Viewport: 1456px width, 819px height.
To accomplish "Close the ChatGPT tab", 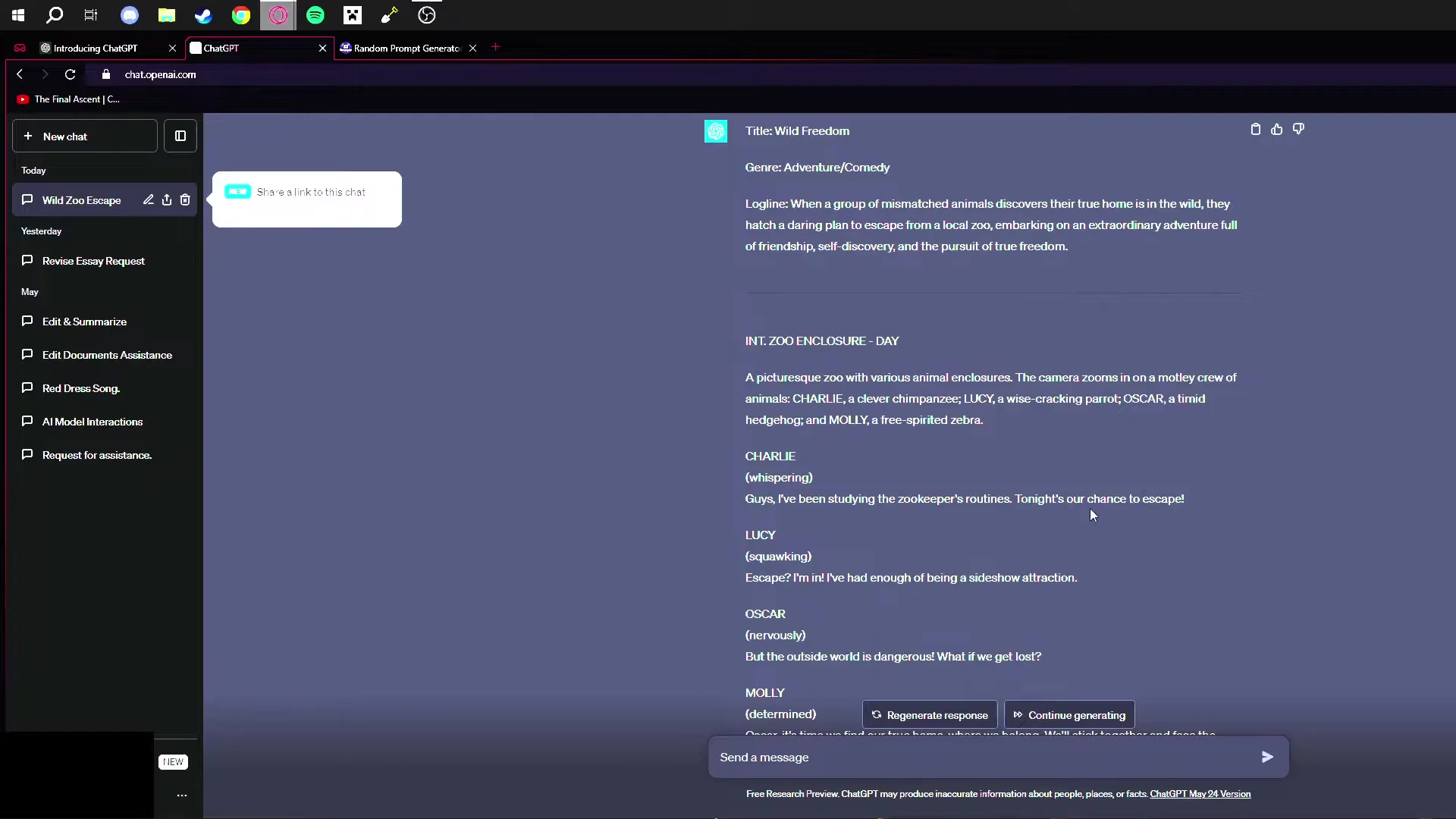I will coord(322,48).
